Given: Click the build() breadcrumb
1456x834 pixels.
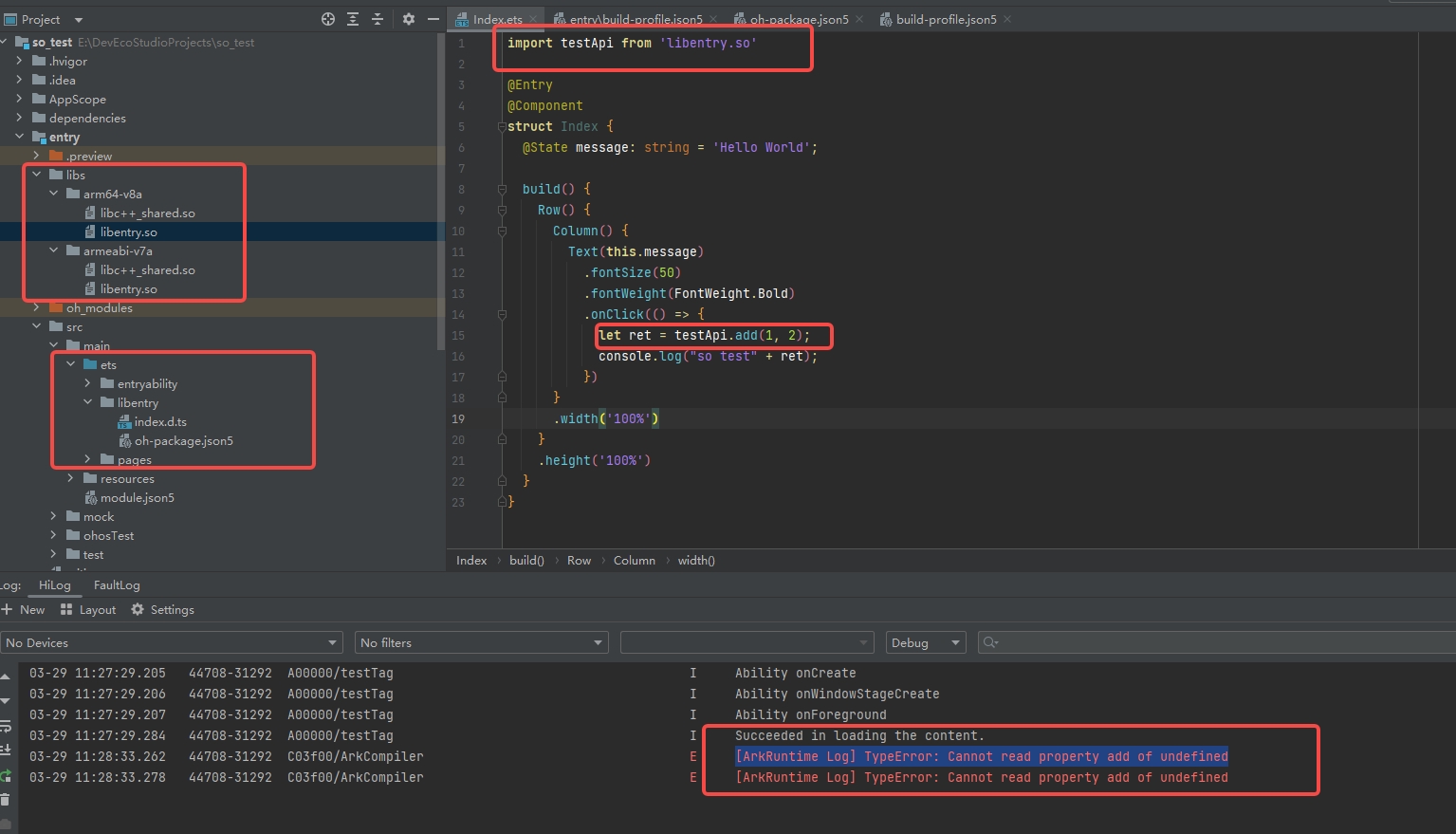Looking at the screenshot, I should pyautogui.click(x=526, y=561).
